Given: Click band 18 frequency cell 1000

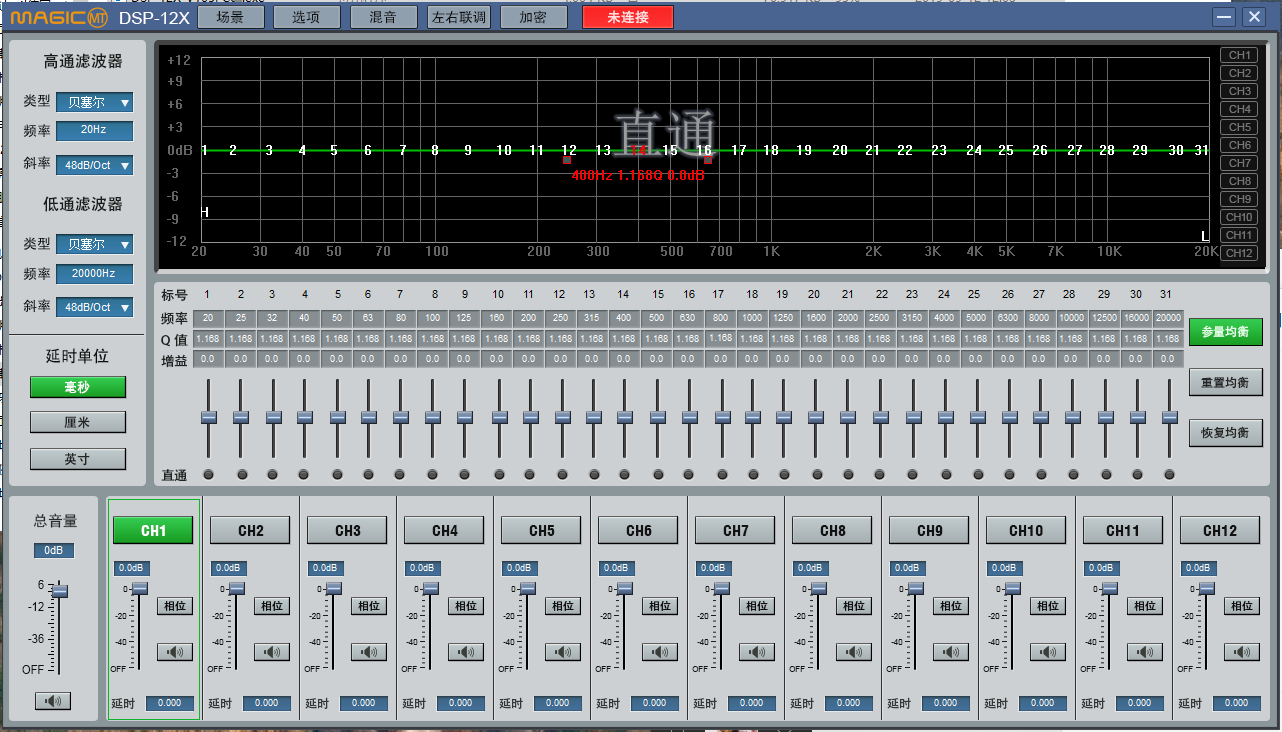Looking at the screenshot, I should (x=752, y=318).
